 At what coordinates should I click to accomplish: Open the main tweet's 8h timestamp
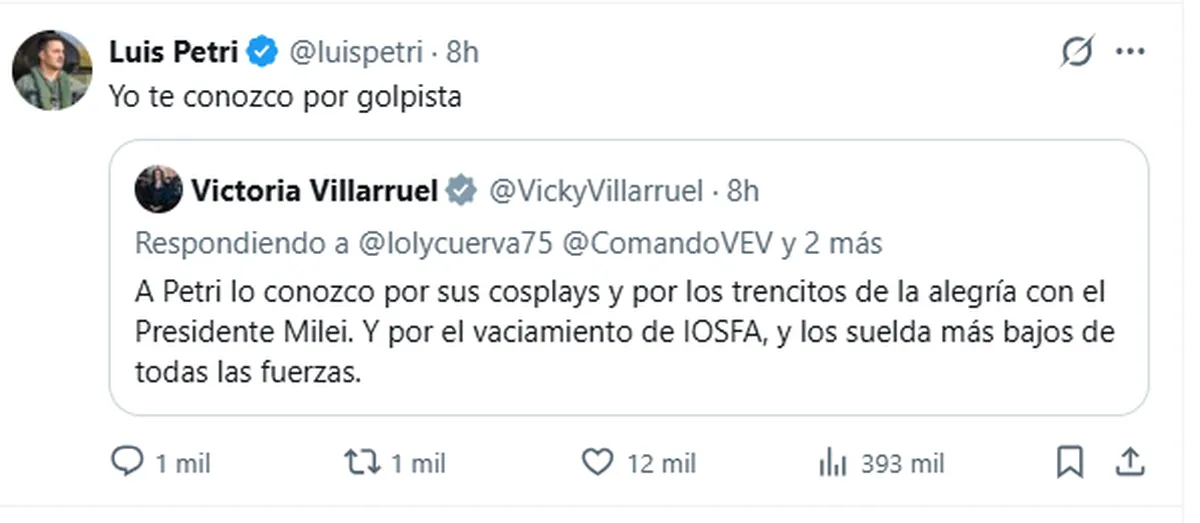[463, 52]
